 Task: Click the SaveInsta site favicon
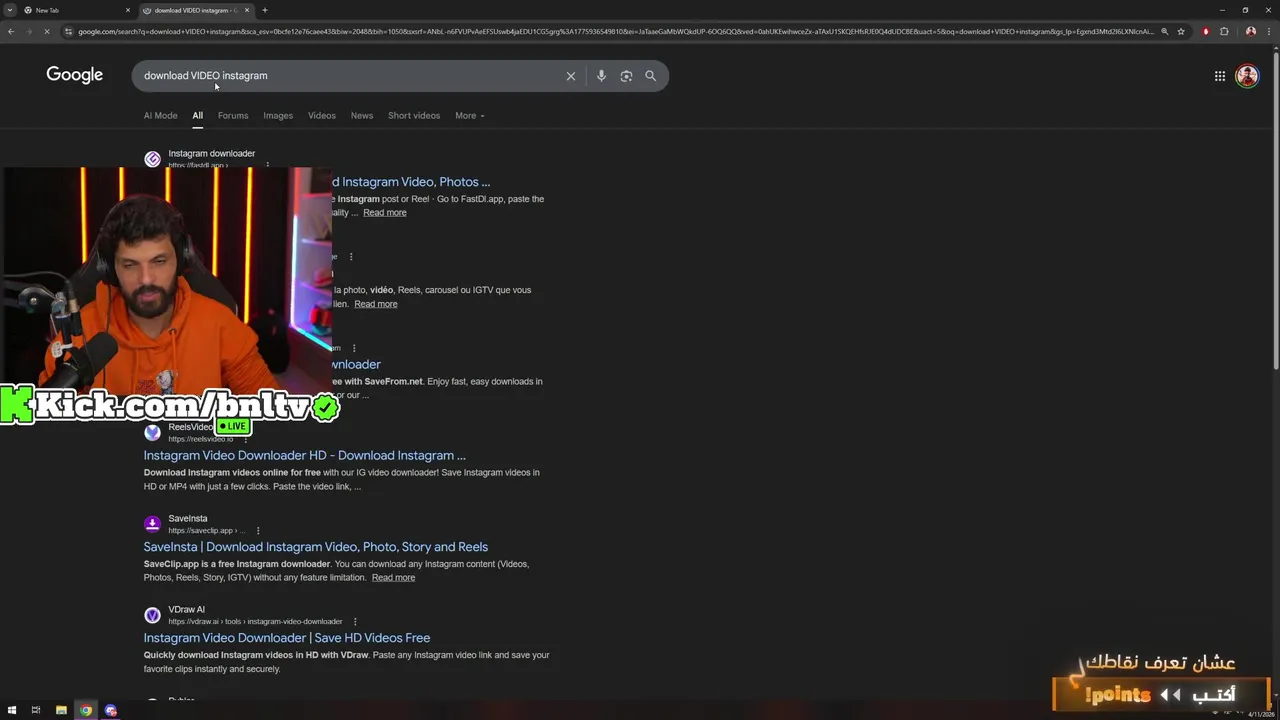[152, 524]
